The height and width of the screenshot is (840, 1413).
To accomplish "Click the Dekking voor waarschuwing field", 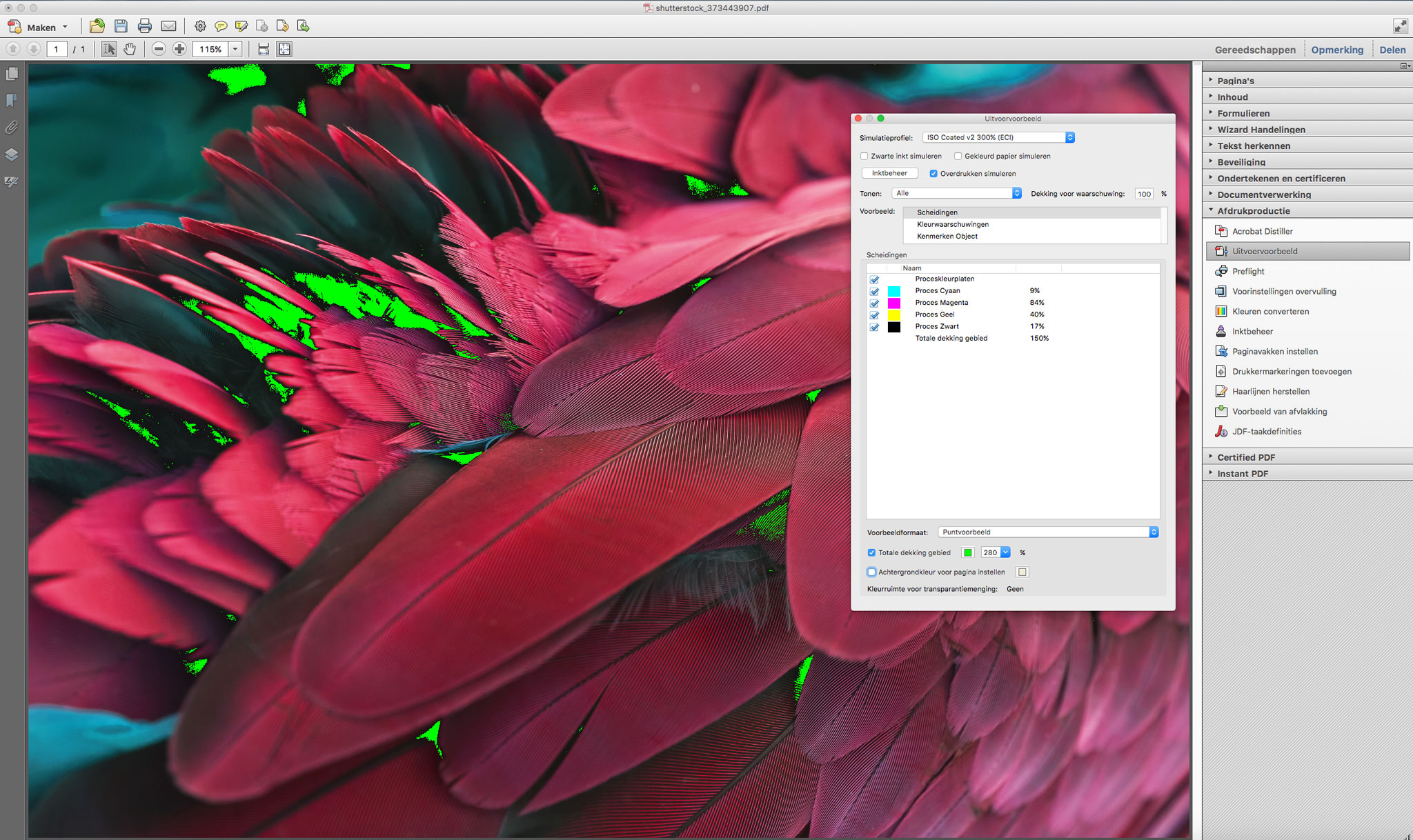I will [1144, 194].
